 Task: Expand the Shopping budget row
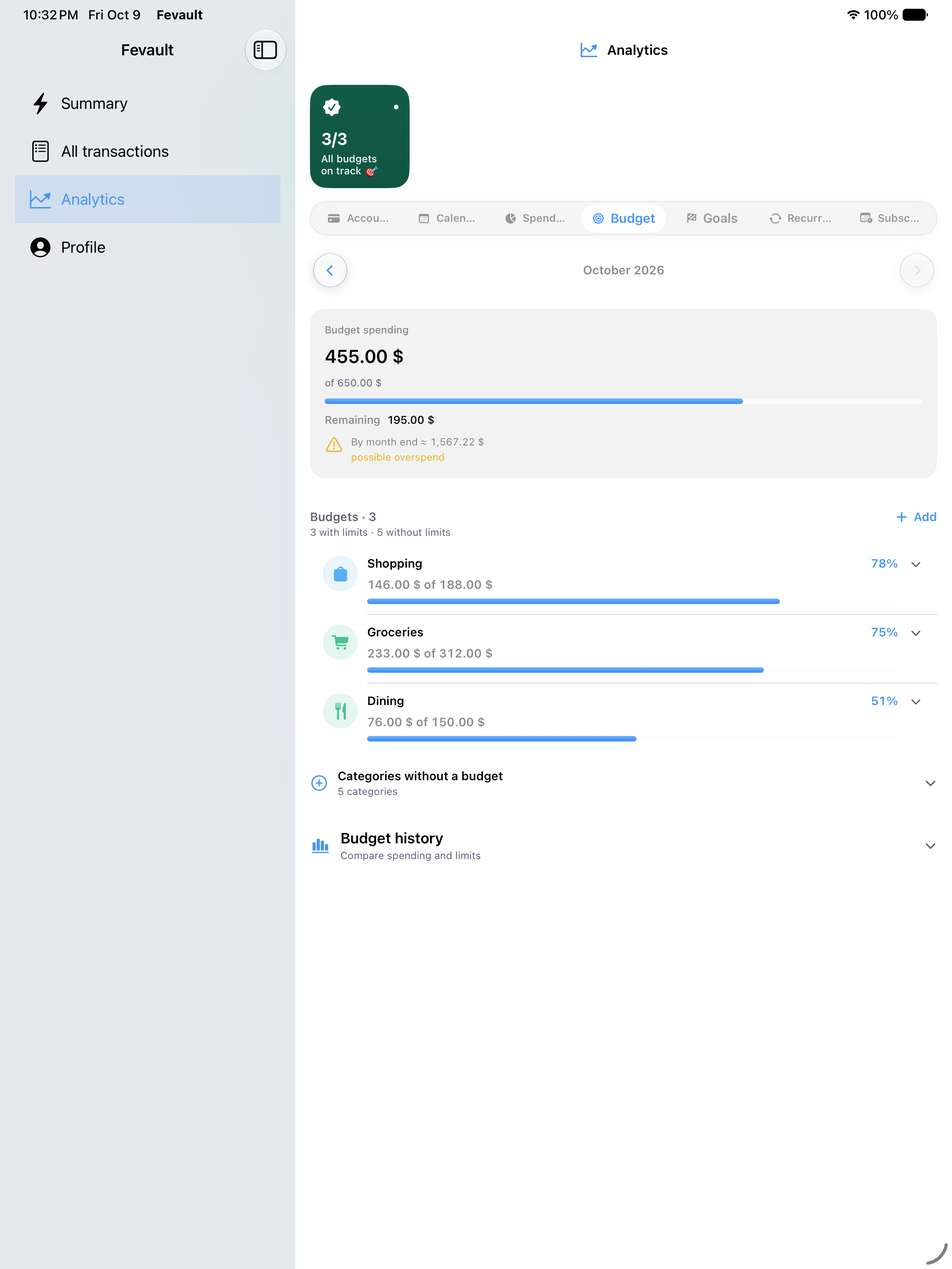point(916,565)
